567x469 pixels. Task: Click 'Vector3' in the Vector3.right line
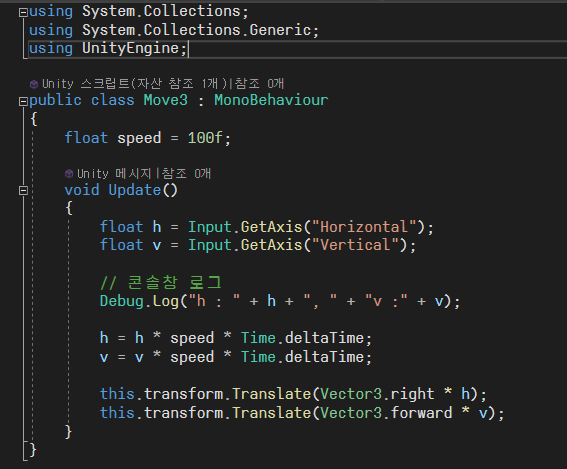(x=351, y=394)
